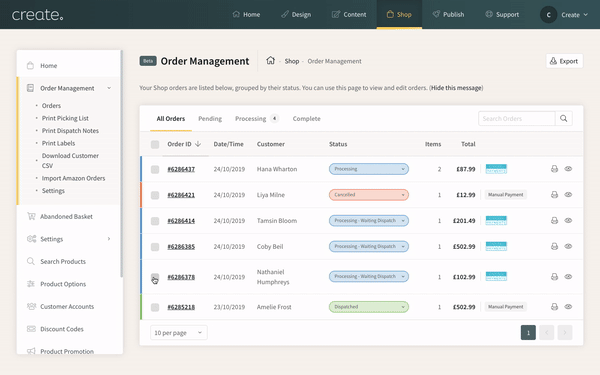
Task: View order #6285218 via eye icon
Action: (x=568, y=307)
